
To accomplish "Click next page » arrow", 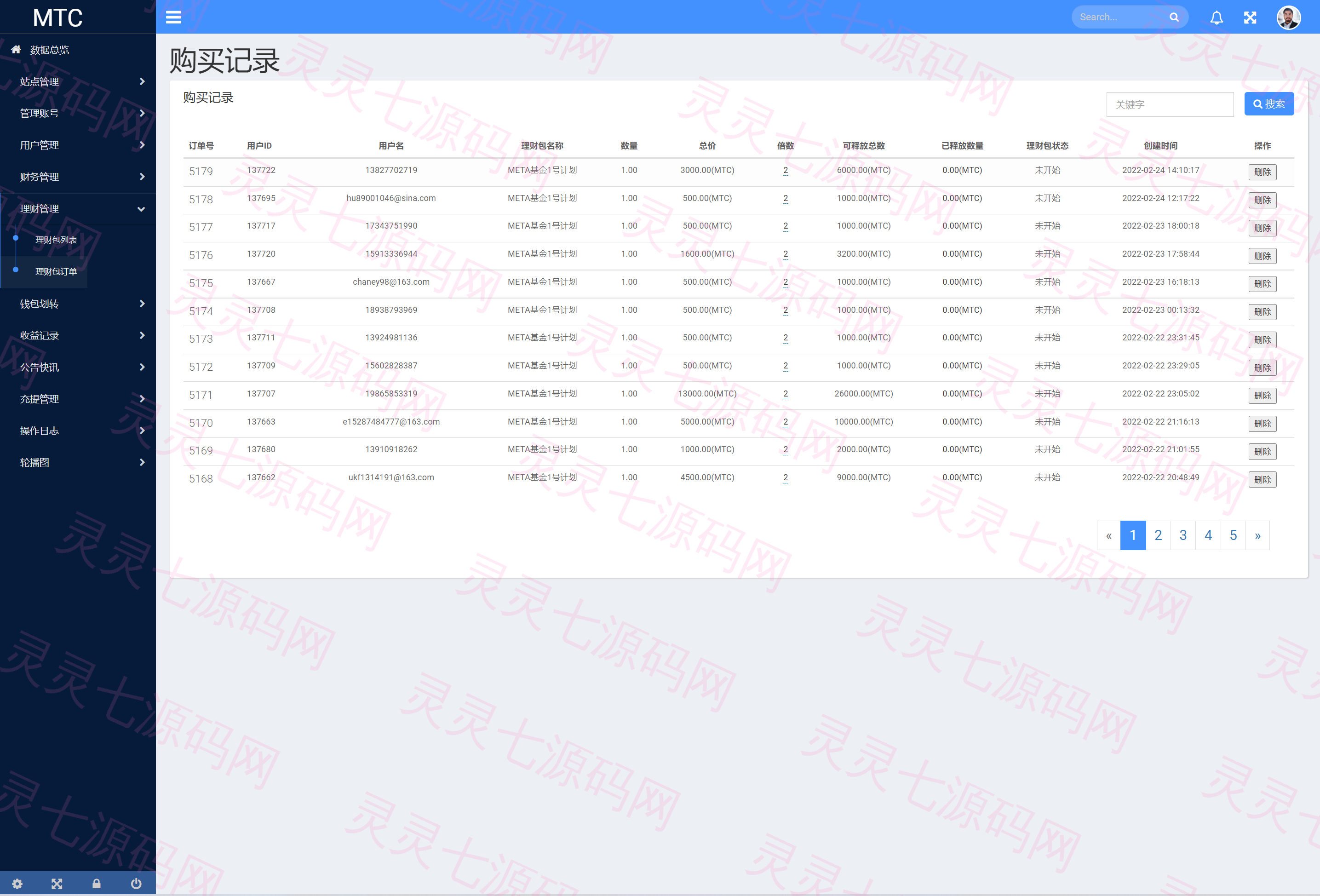I will point(1257,535).
